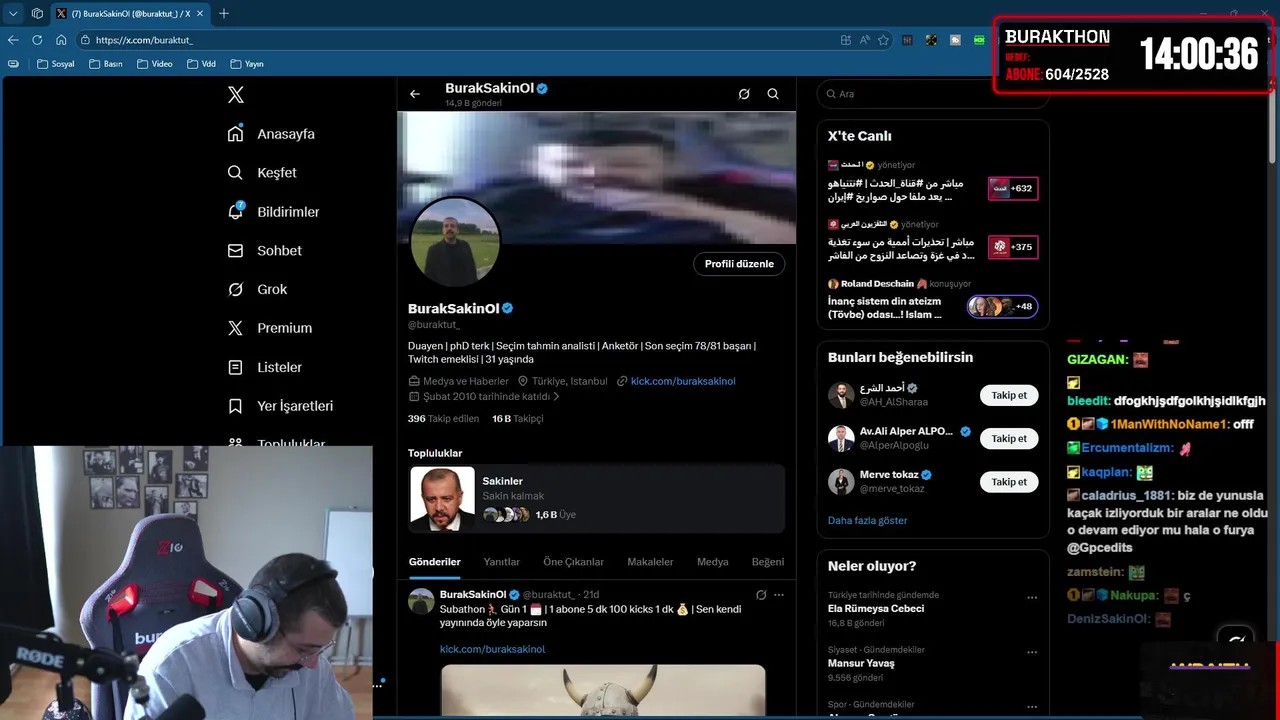The image size is (1280, 720).
Task: Open the Sosyal bookmarks folder
Action: pos(55,64)
